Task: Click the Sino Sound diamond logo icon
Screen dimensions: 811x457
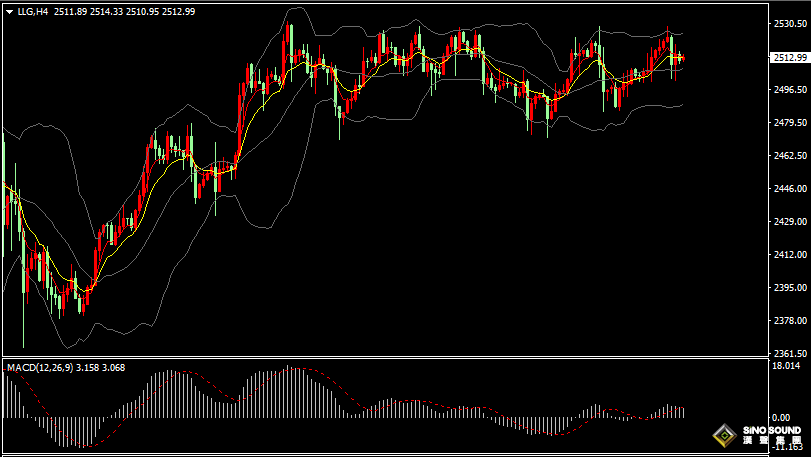Action: [725, 436]
